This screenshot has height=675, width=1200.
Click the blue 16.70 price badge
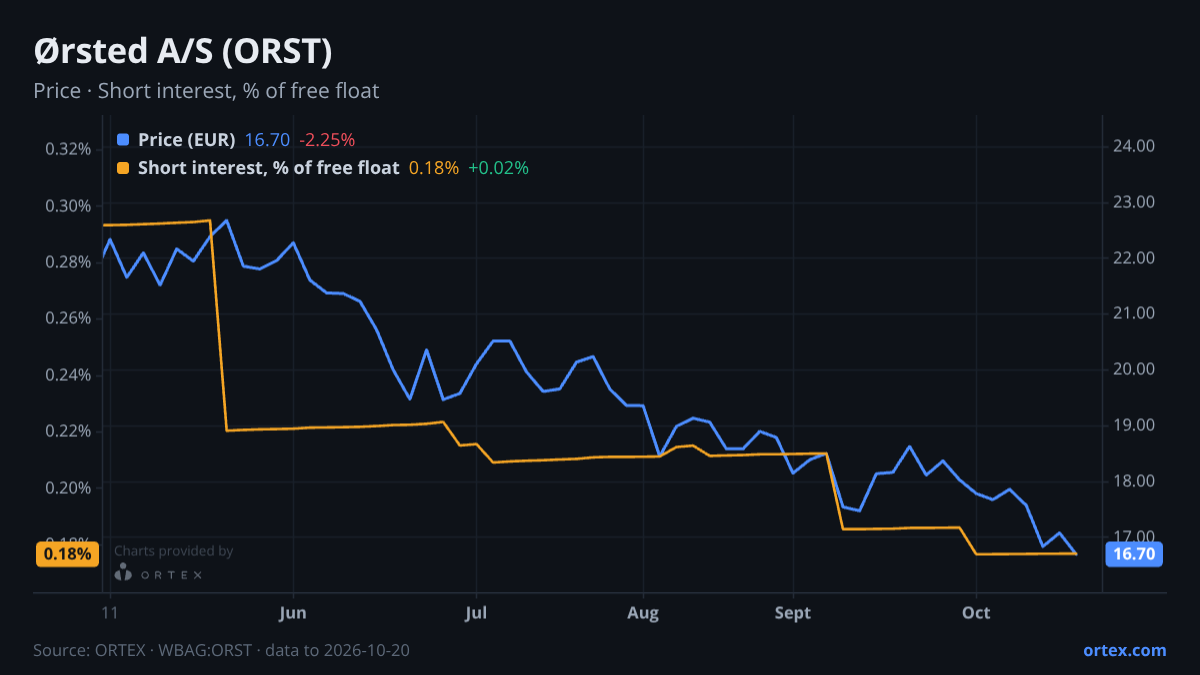(x=1133, y=554)
